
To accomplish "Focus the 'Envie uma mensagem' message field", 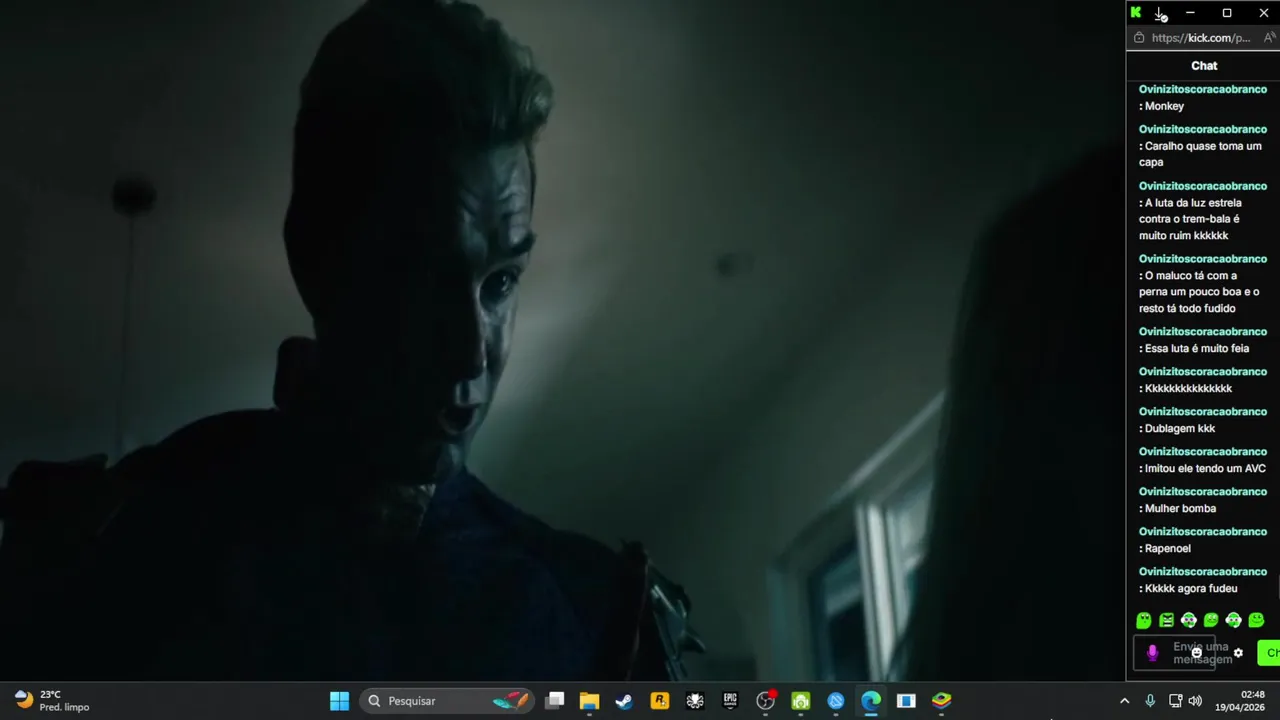I will (1175, 653).
